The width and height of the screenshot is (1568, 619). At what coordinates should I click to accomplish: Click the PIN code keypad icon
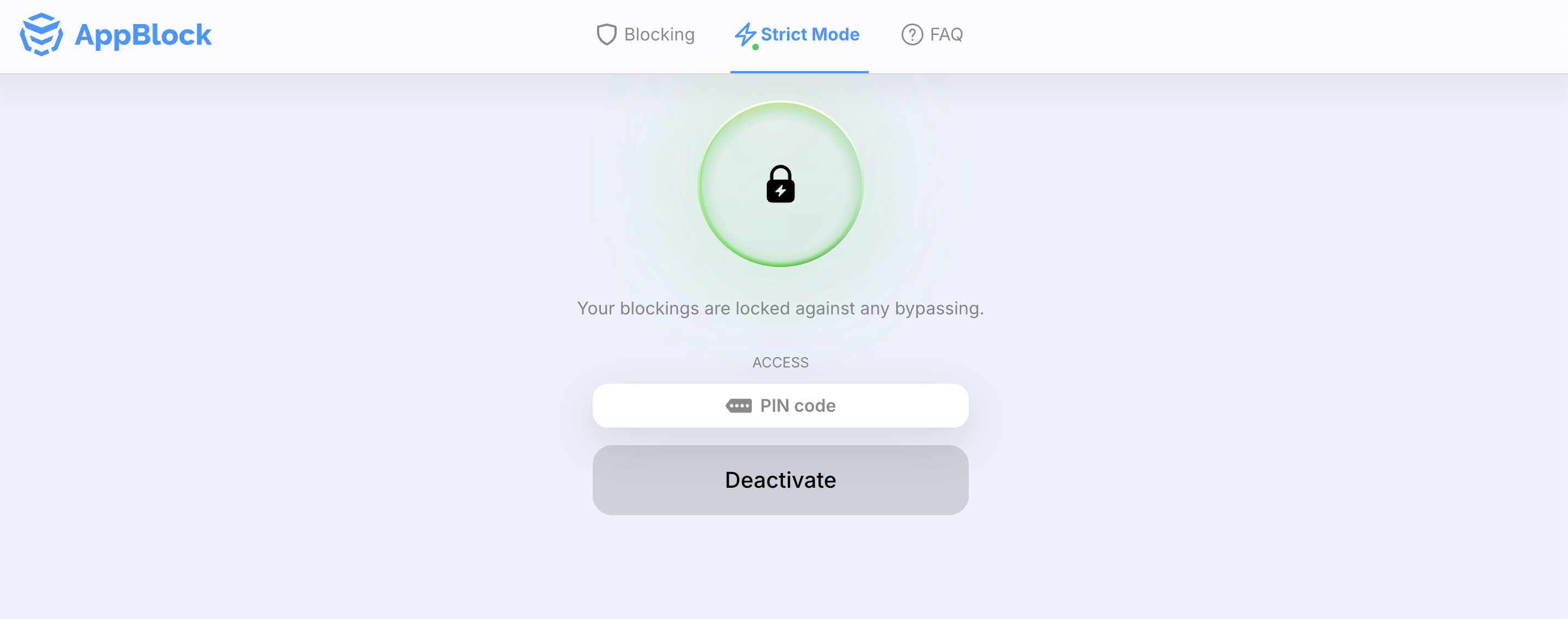(738, 406)
